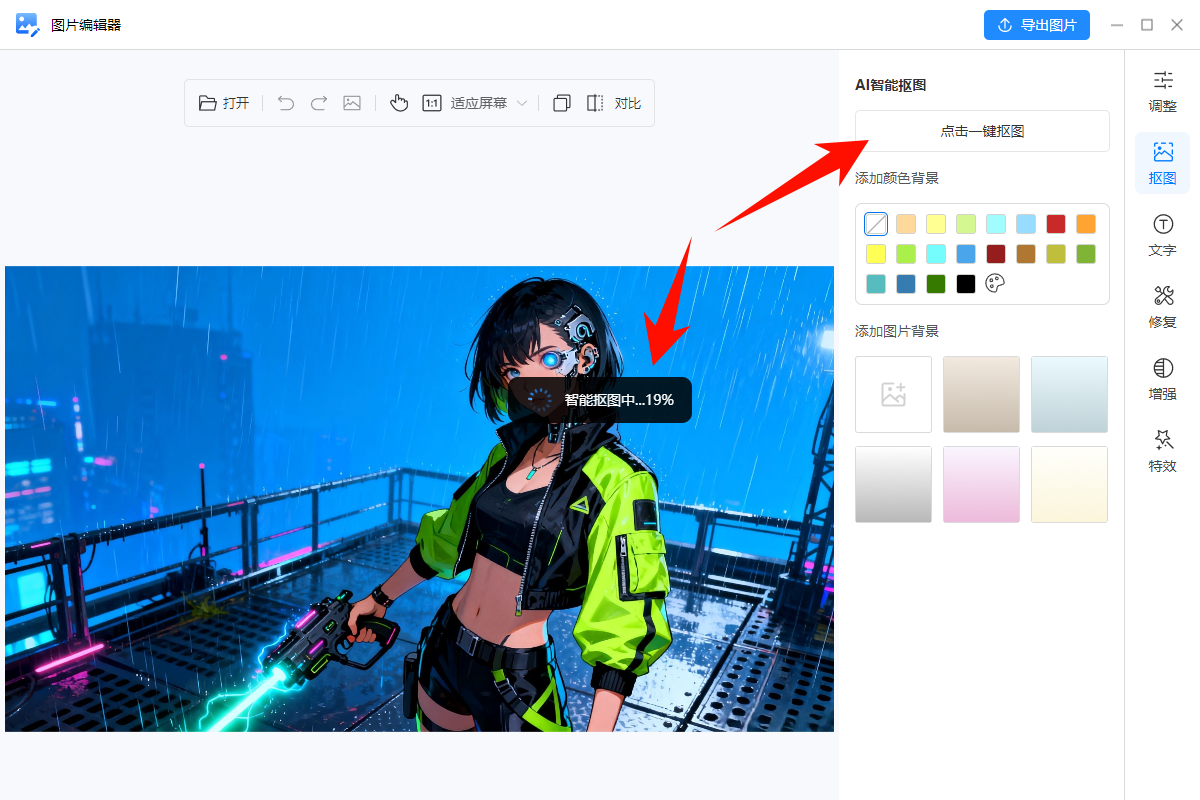Screen dimensions: 1200x800
Task: Select the transparent no-color background swatch
Action: coord(876,224)
